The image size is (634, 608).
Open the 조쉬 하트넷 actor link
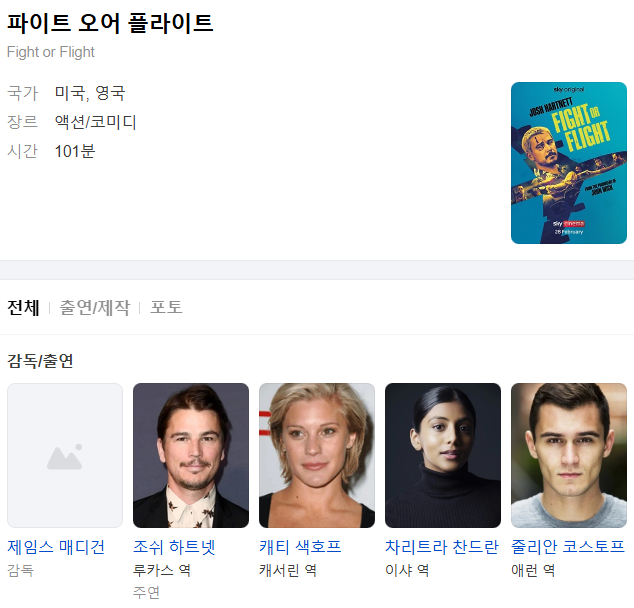[174, 547]
